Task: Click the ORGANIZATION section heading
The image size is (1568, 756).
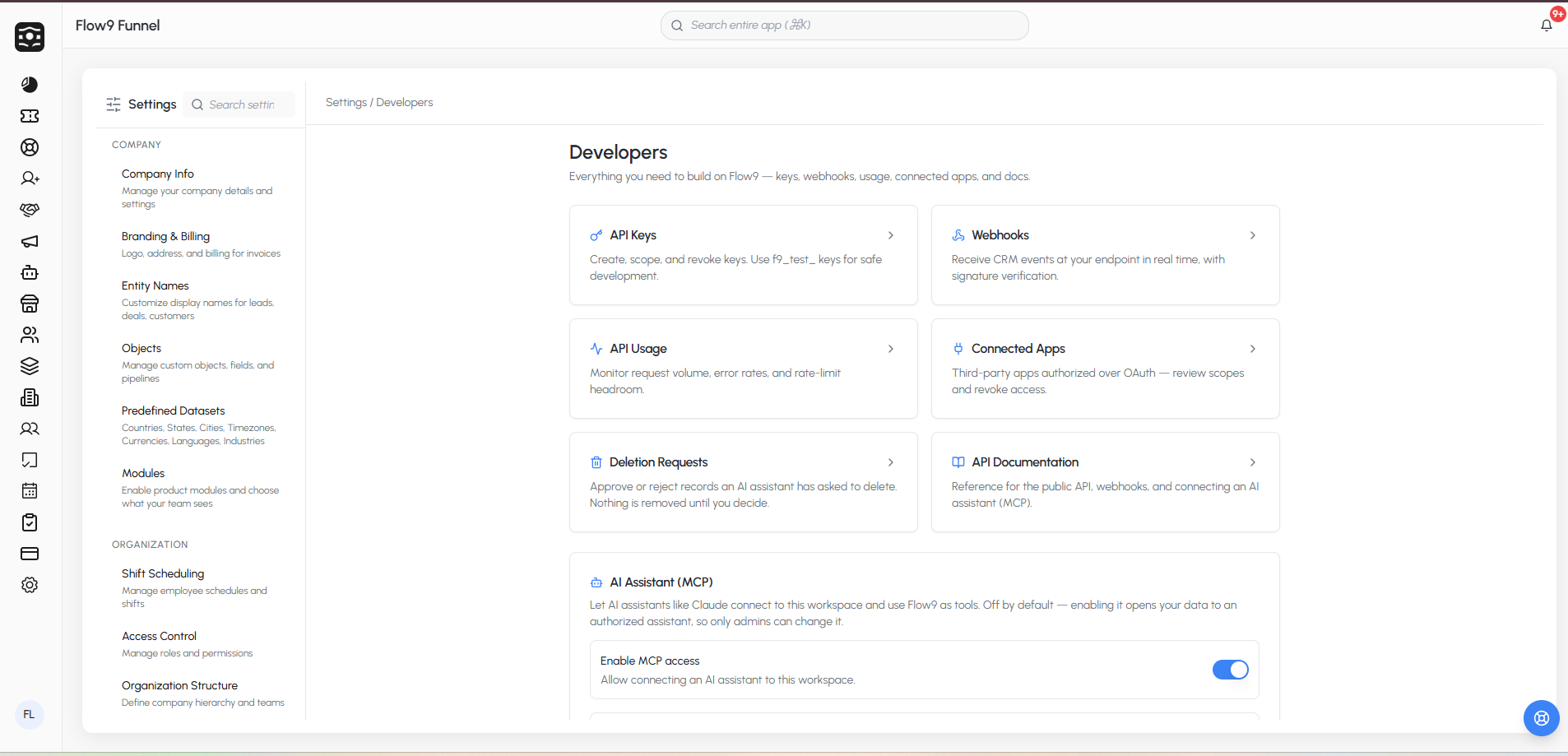Action: point(150,545)
